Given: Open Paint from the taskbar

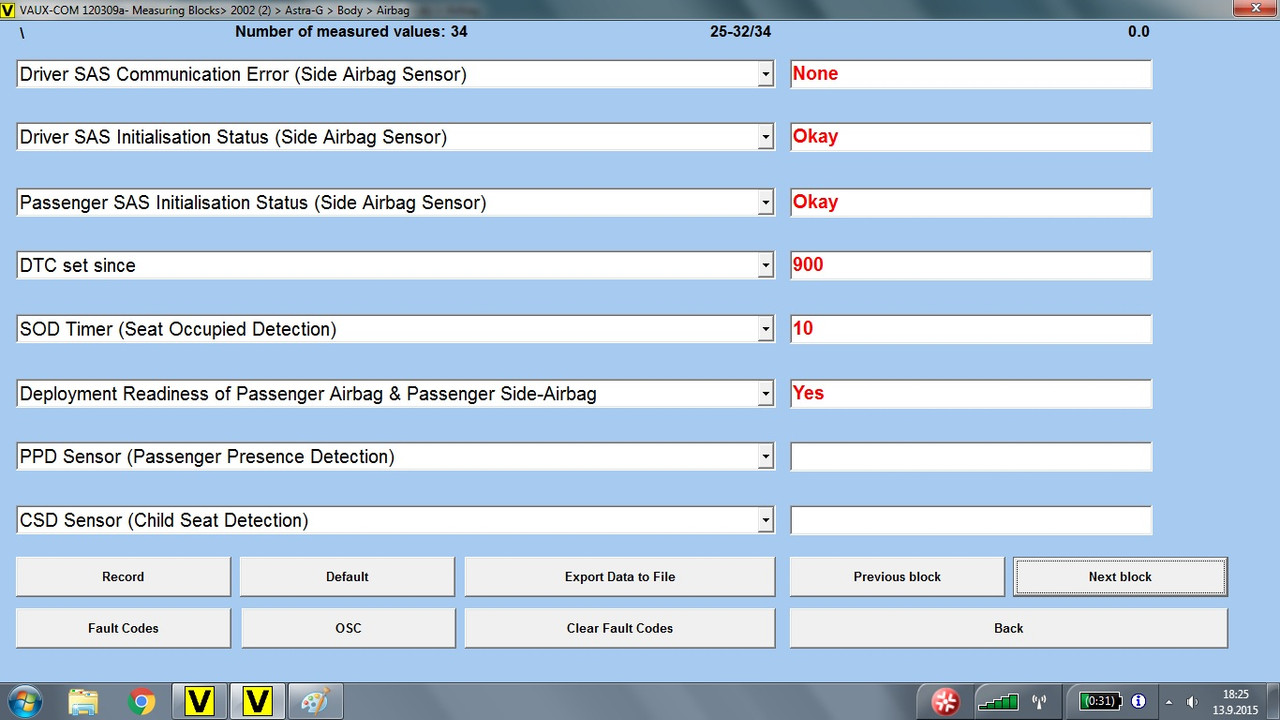Looking at the screenshot, I should click(316, 702).
